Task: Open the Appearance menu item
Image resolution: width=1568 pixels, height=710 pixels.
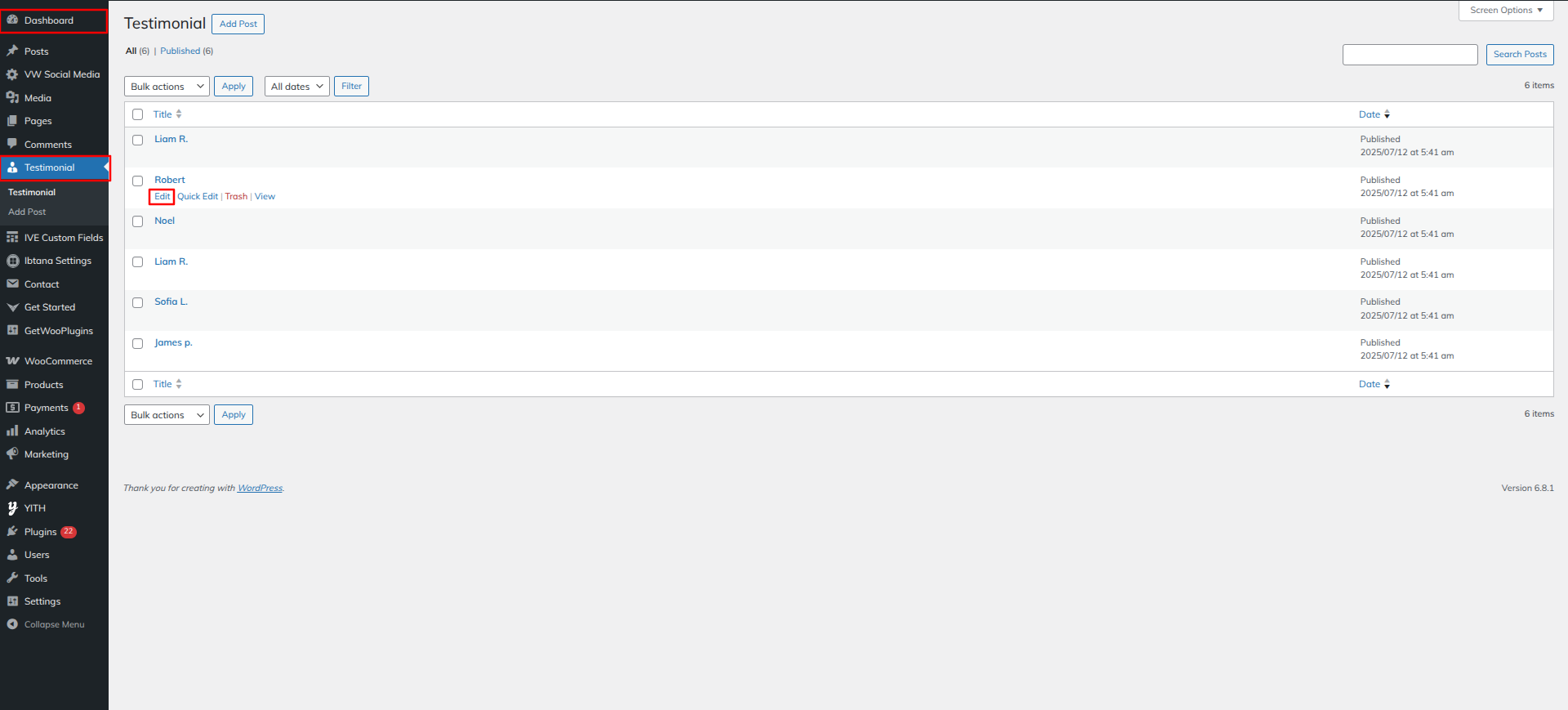Action: point(51,485)
